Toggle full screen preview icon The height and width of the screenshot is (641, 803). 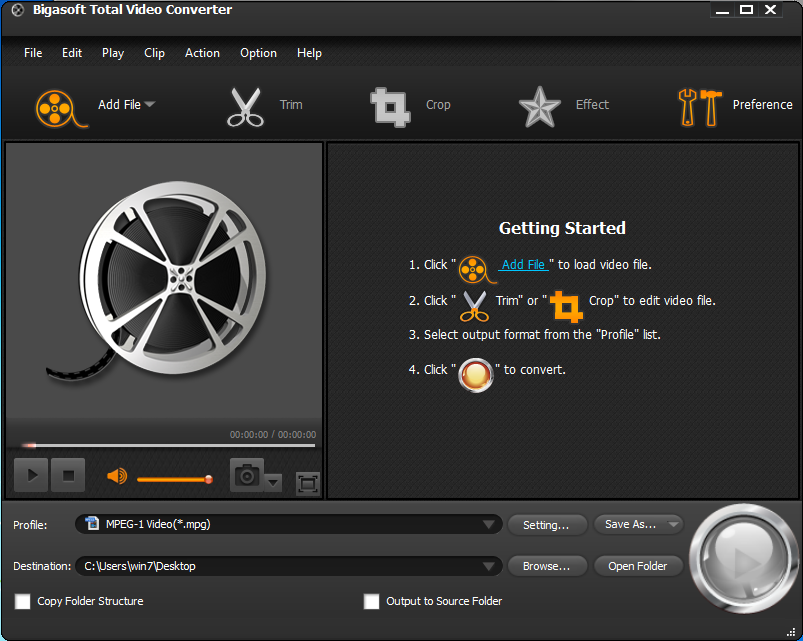[x=307, y=484]
